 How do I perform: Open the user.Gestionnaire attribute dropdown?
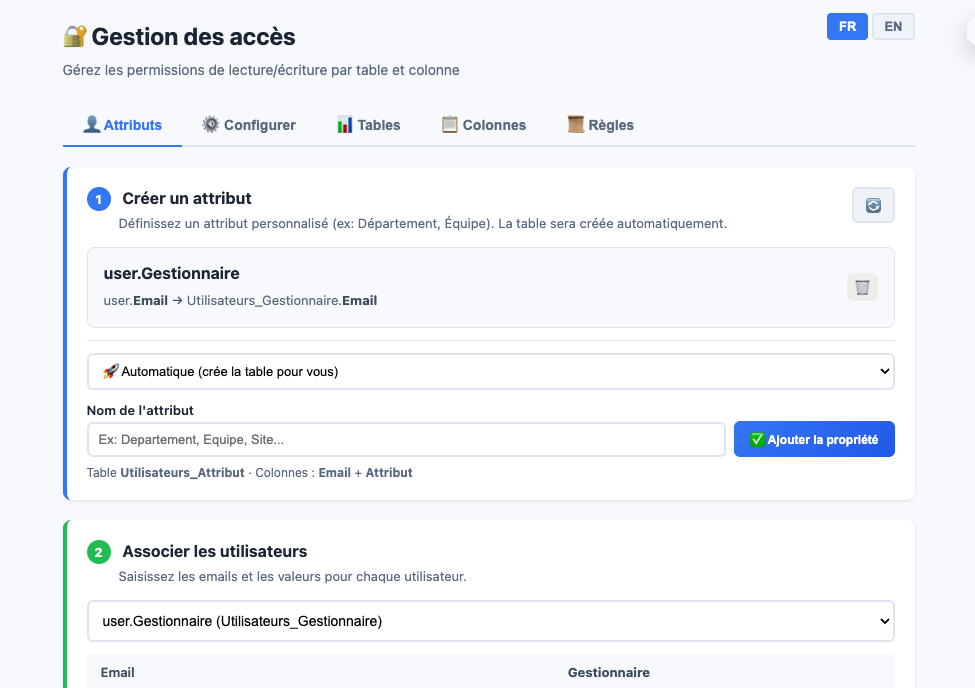pyautogui.click(x=488, y=621)
